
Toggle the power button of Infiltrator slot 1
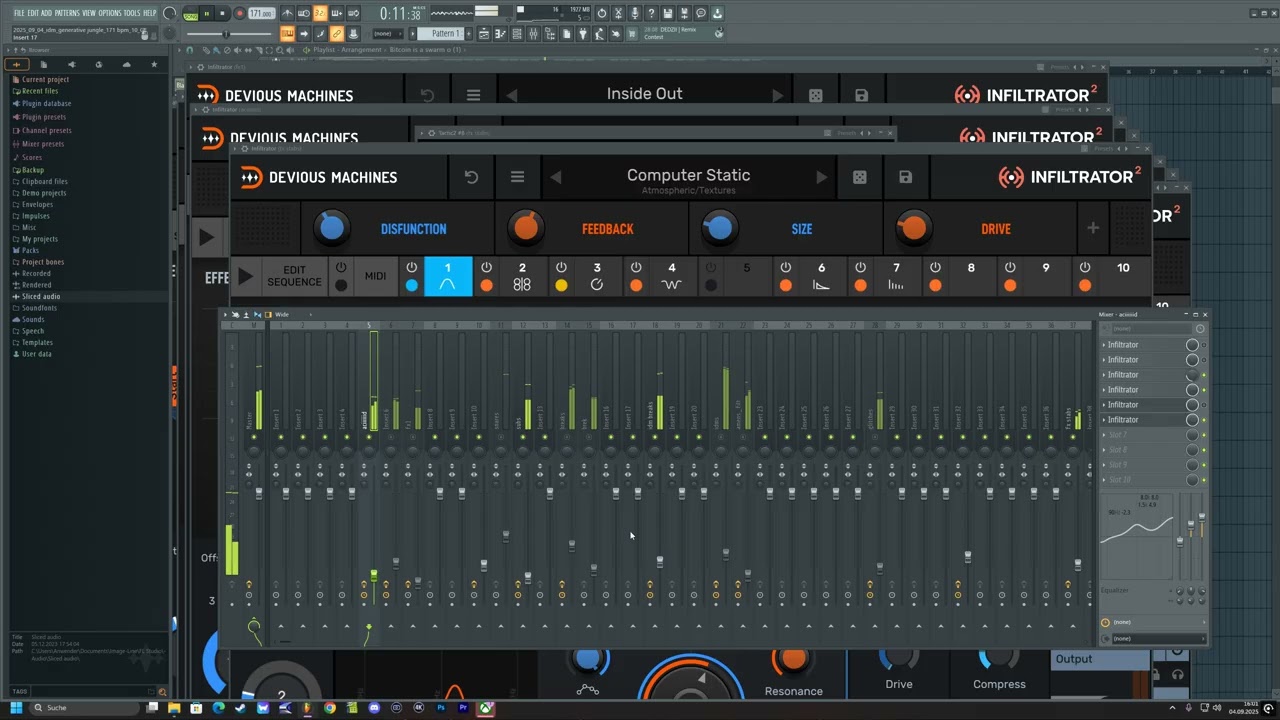pyautogui.click(x=411, y=267)
